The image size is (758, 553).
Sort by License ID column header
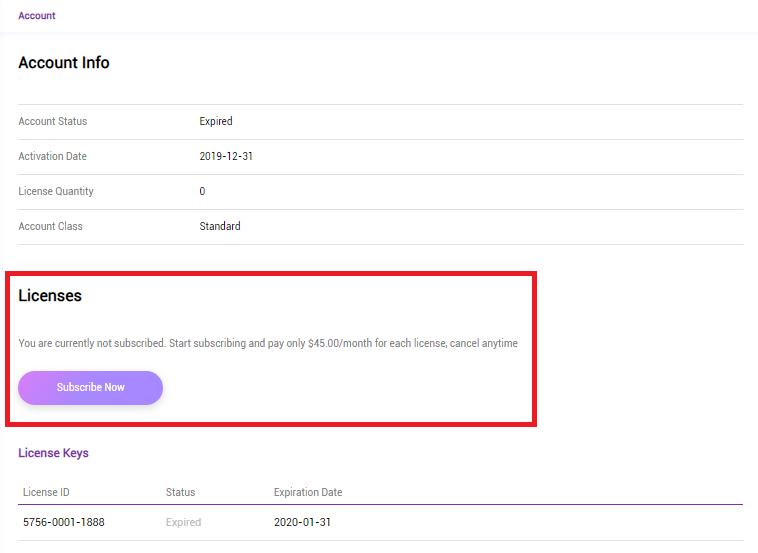46,493
